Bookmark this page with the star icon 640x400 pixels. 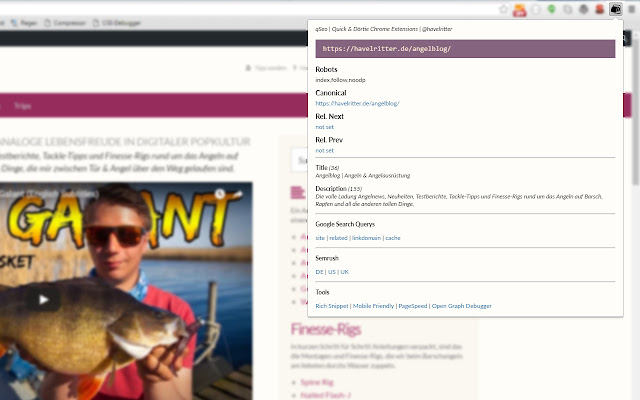(x=504, y=9)
